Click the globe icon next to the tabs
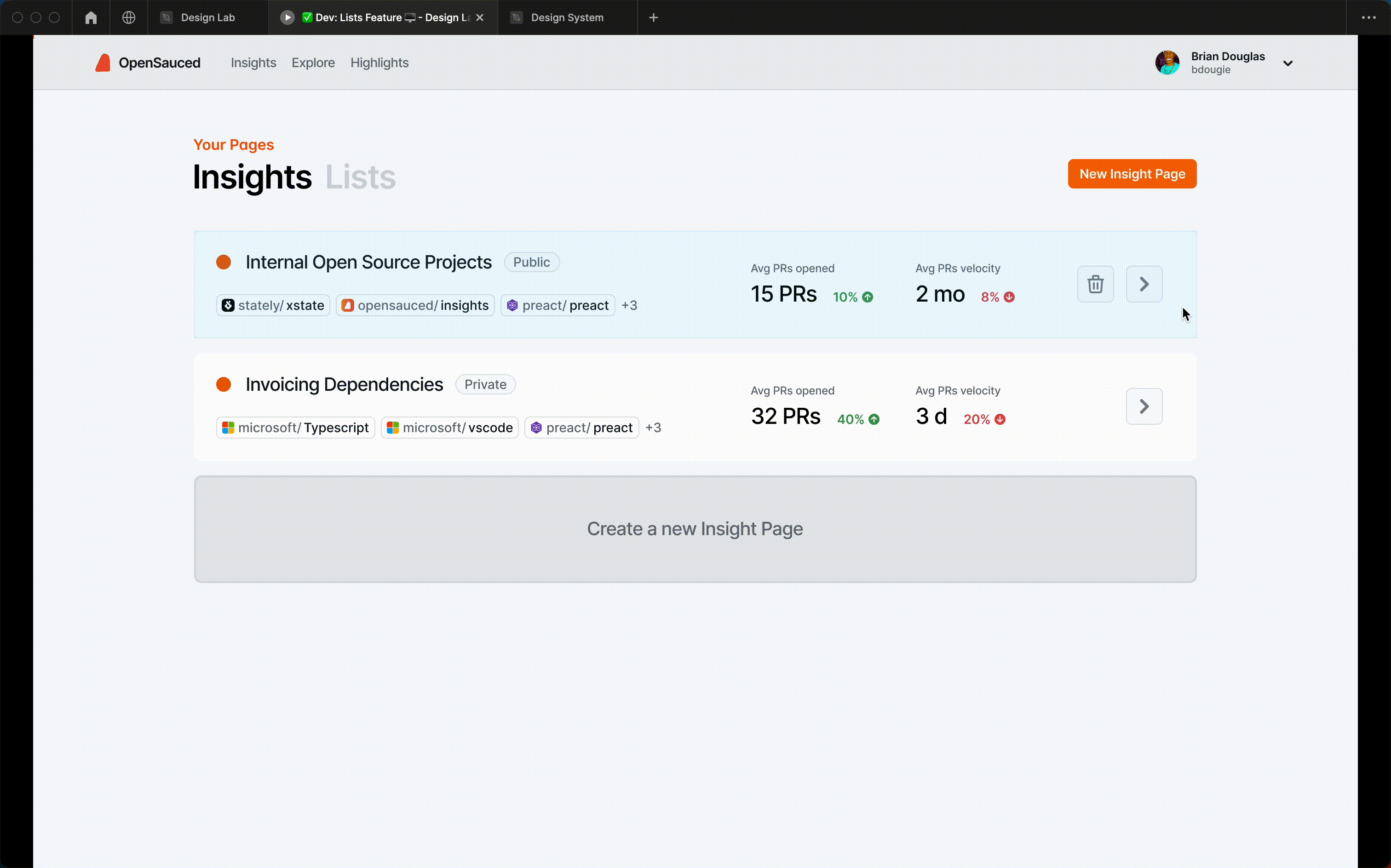 [128, 17]
